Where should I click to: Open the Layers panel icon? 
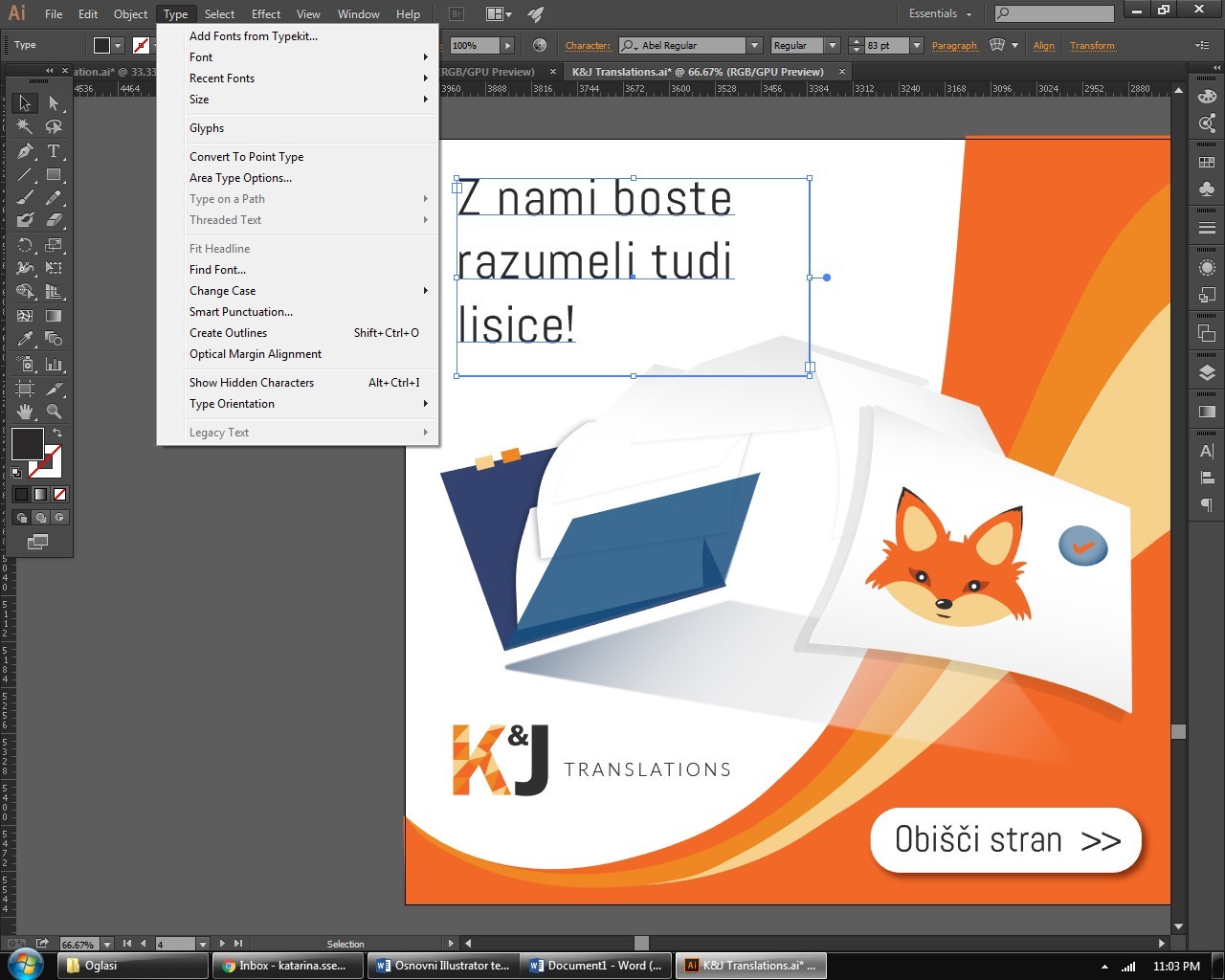(x=1207, y=373)
